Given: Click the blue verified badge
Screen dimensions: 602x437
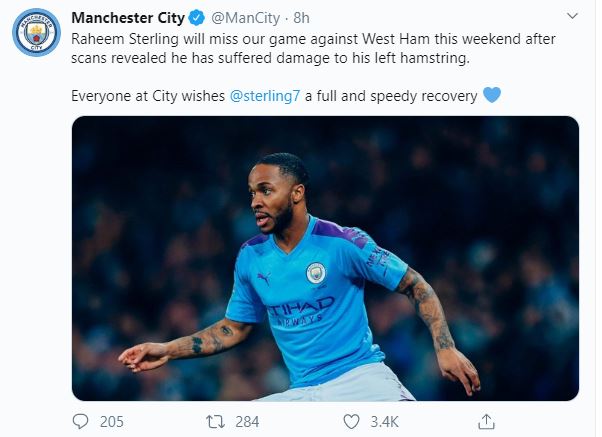Looking at the screenshot, I should pyautogui.click(x=198, y=18).
